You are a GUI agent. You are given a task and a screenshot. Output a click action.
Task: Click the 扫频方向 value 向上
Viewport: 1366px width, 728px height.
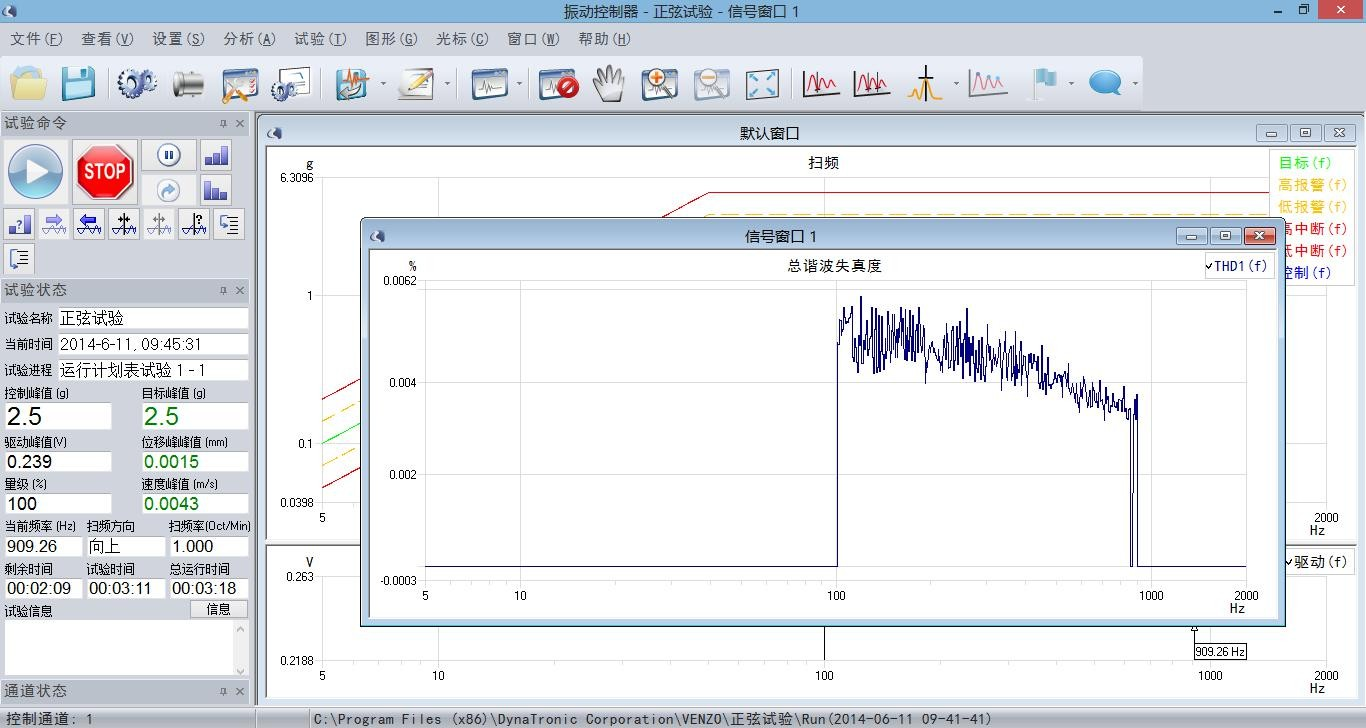click(x=125, y=546)
